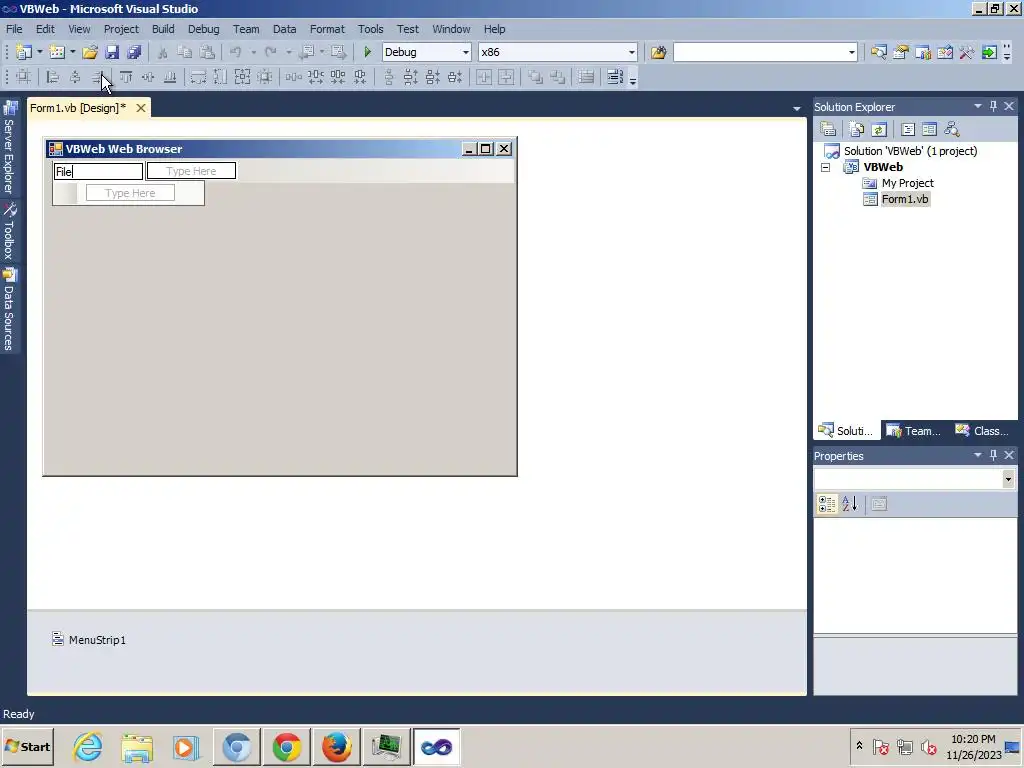Toggle auto-hide pin on Solution Explorer

point(993,106)
